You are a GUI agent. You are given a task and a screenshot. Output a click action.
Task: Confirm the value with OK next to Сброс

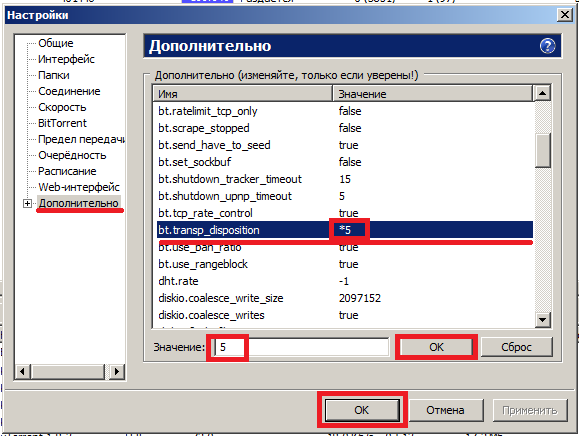coord(436,347)
